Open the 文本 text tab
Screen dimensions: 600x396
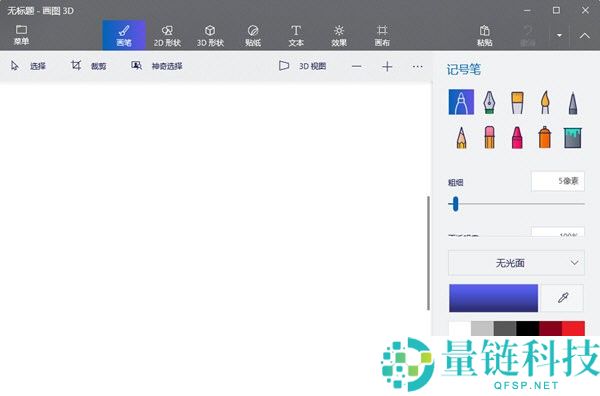pos(296,35)
